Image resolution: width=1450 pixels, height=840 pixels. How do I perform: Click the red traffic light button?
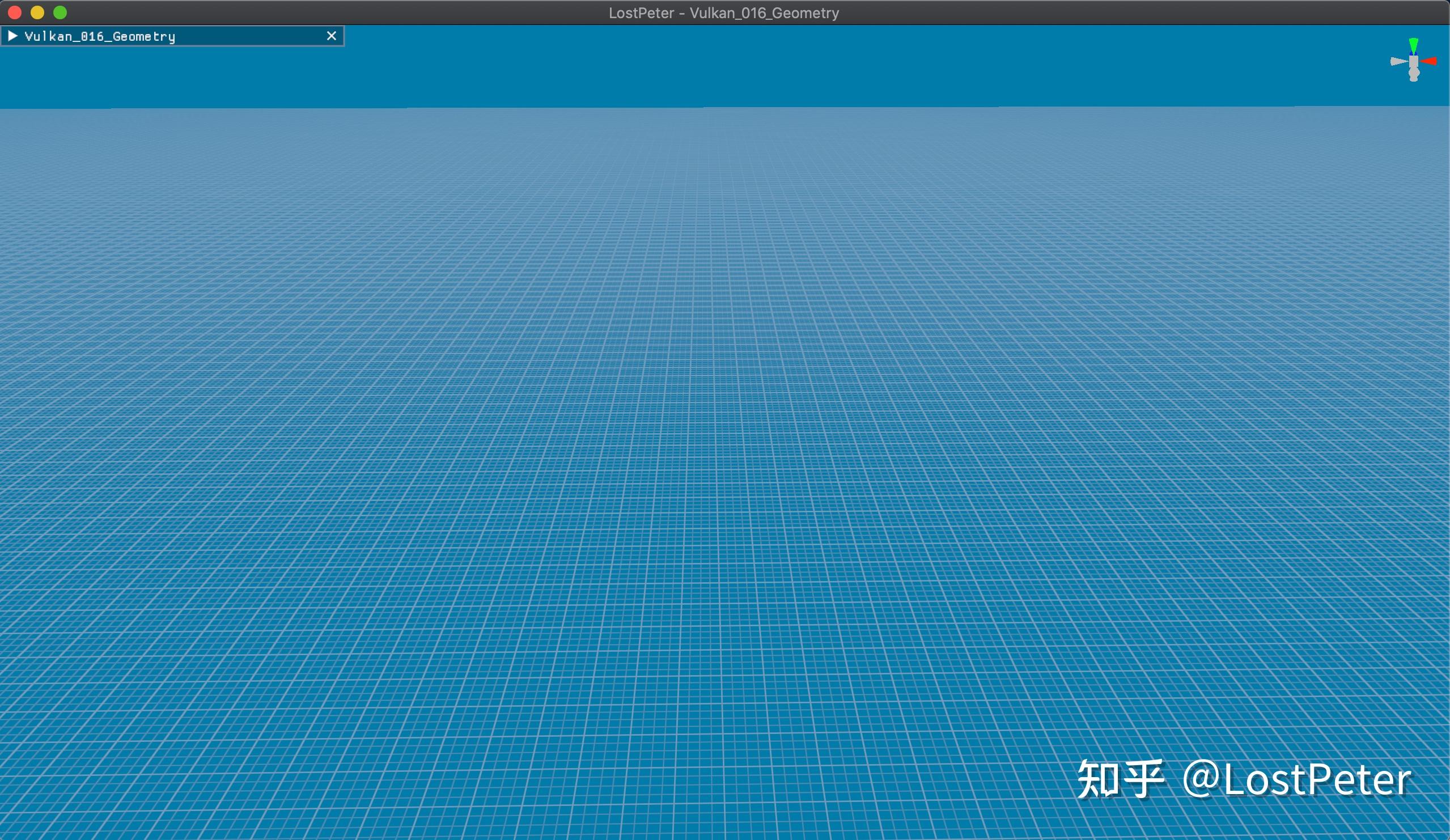click(14, 12)
